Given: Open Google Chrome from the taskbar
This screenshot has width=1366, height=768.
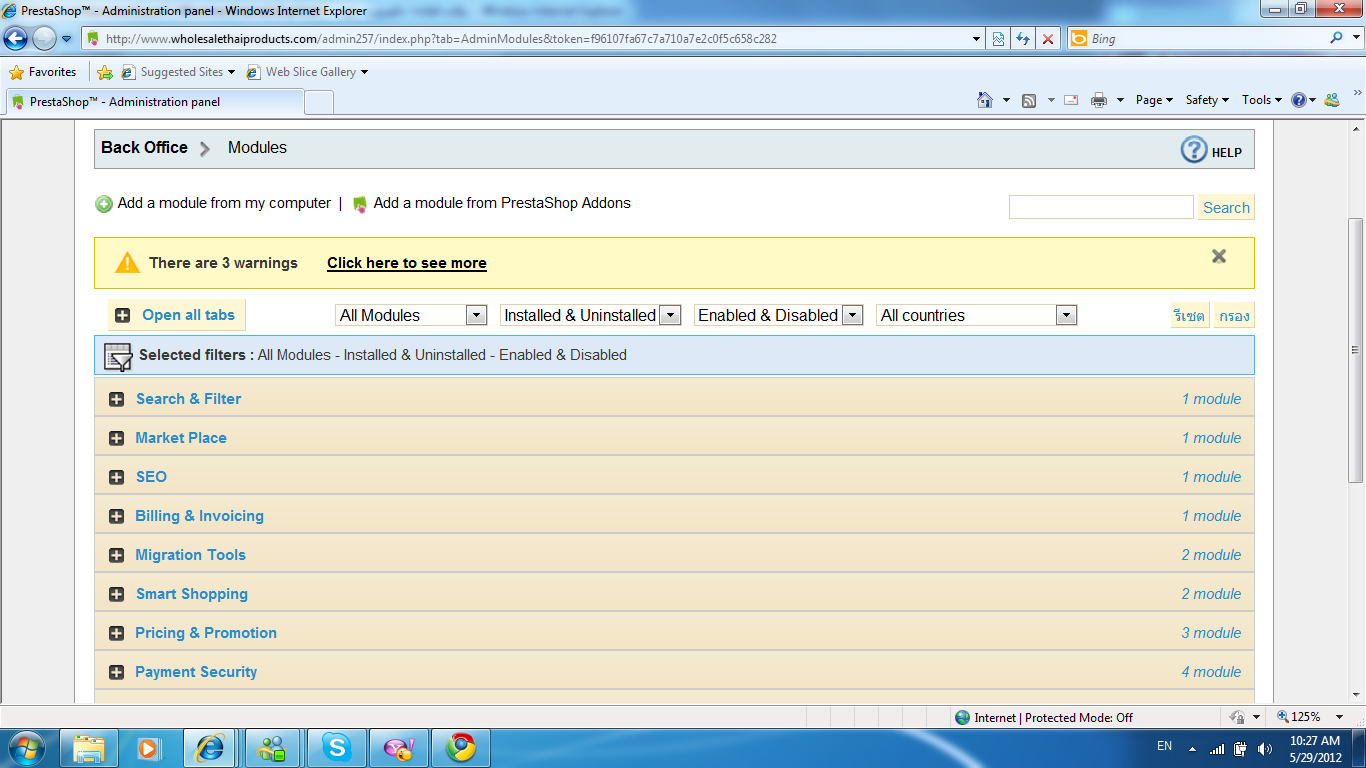Looking at the screenshot, I should 461,748.
